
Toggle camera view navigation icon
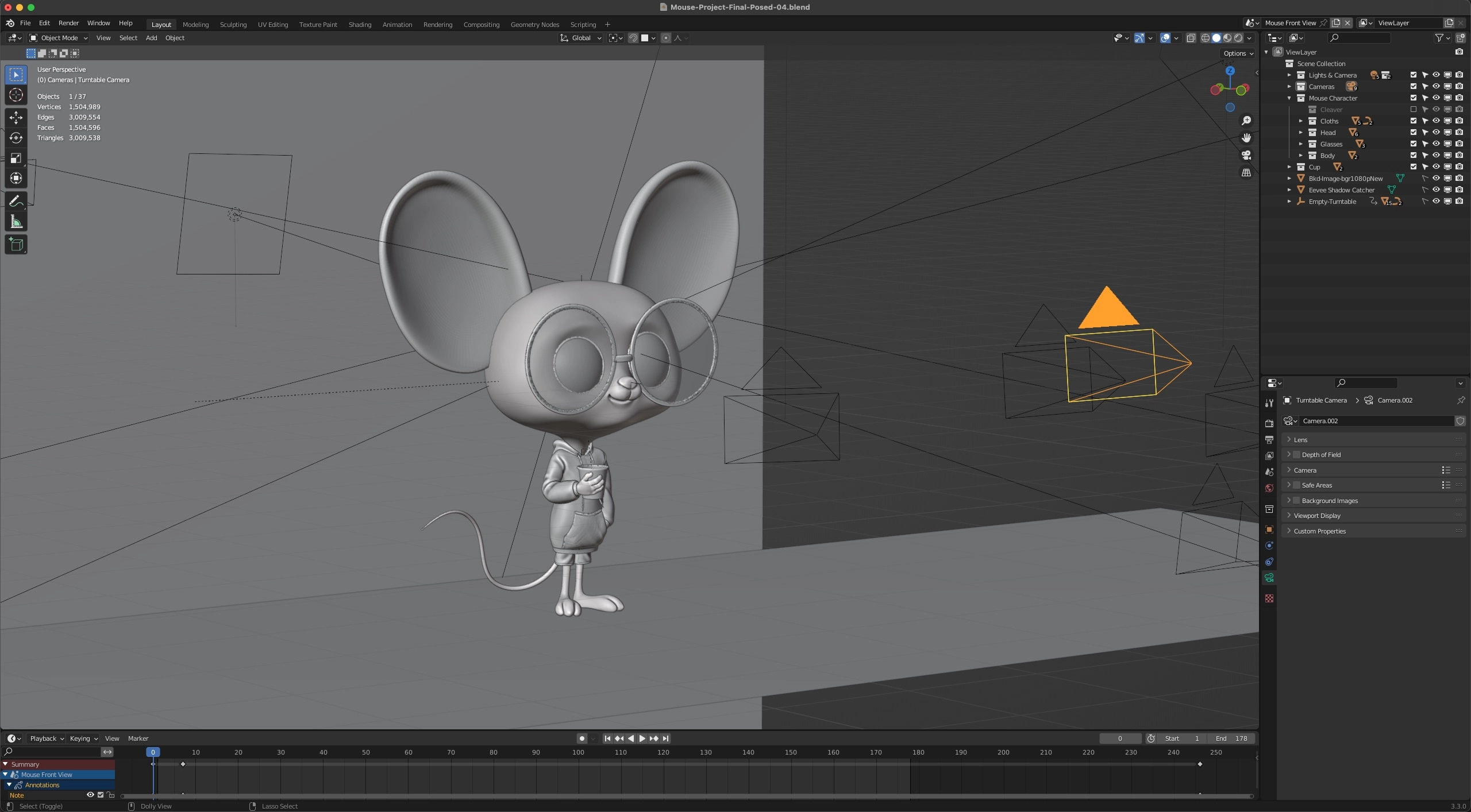pyautogui.click(x=1246, y=155)
